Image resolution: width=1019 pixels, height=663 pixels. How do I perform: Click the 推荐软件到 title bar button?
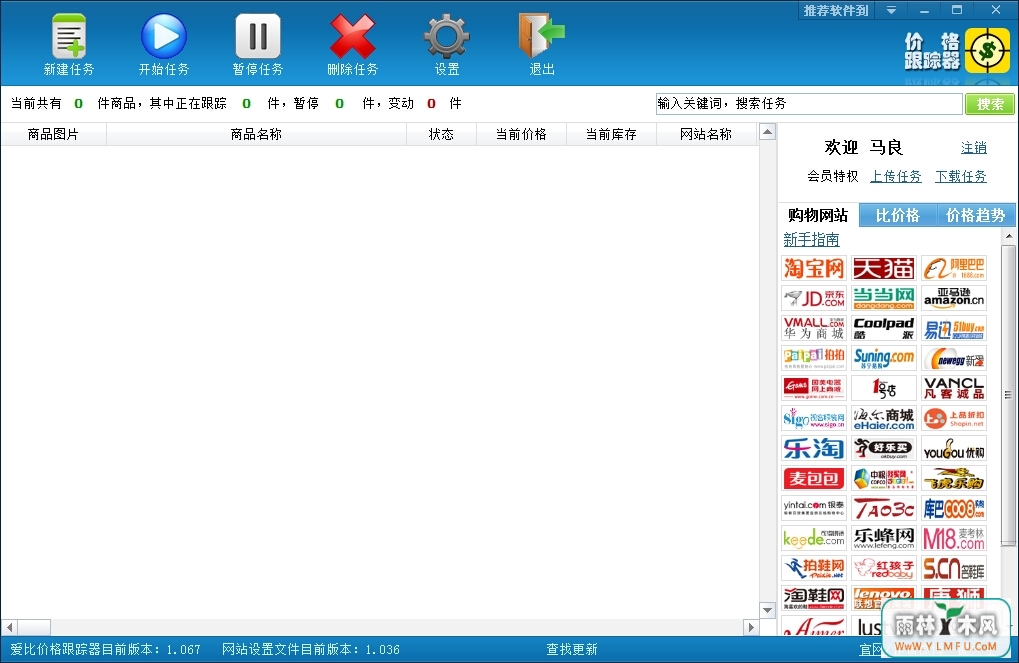point(836,10)
